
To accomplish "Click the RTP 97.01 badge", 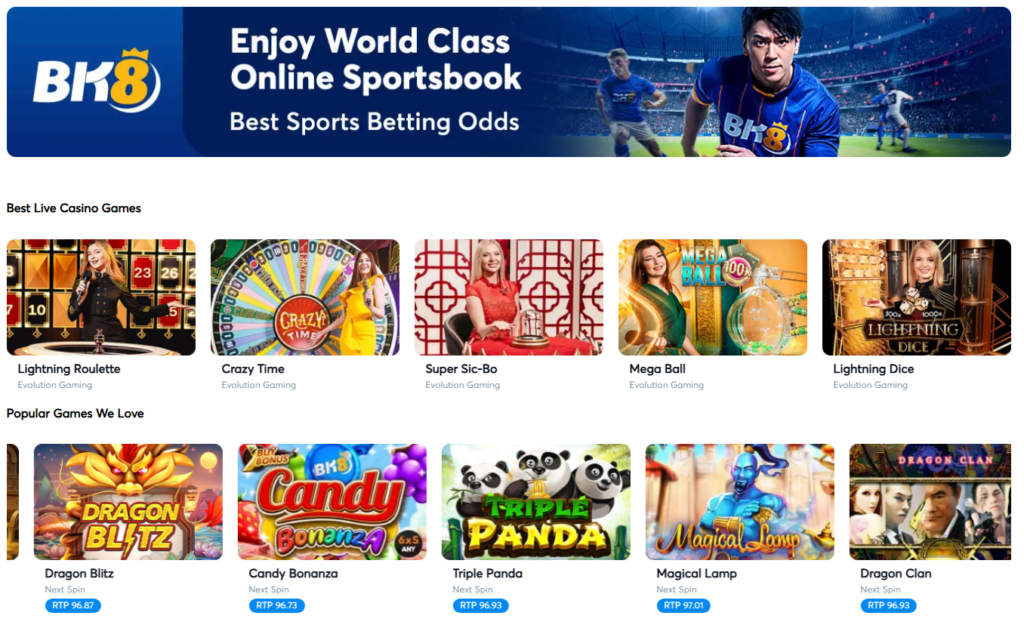I will click(x=683, y=605).
